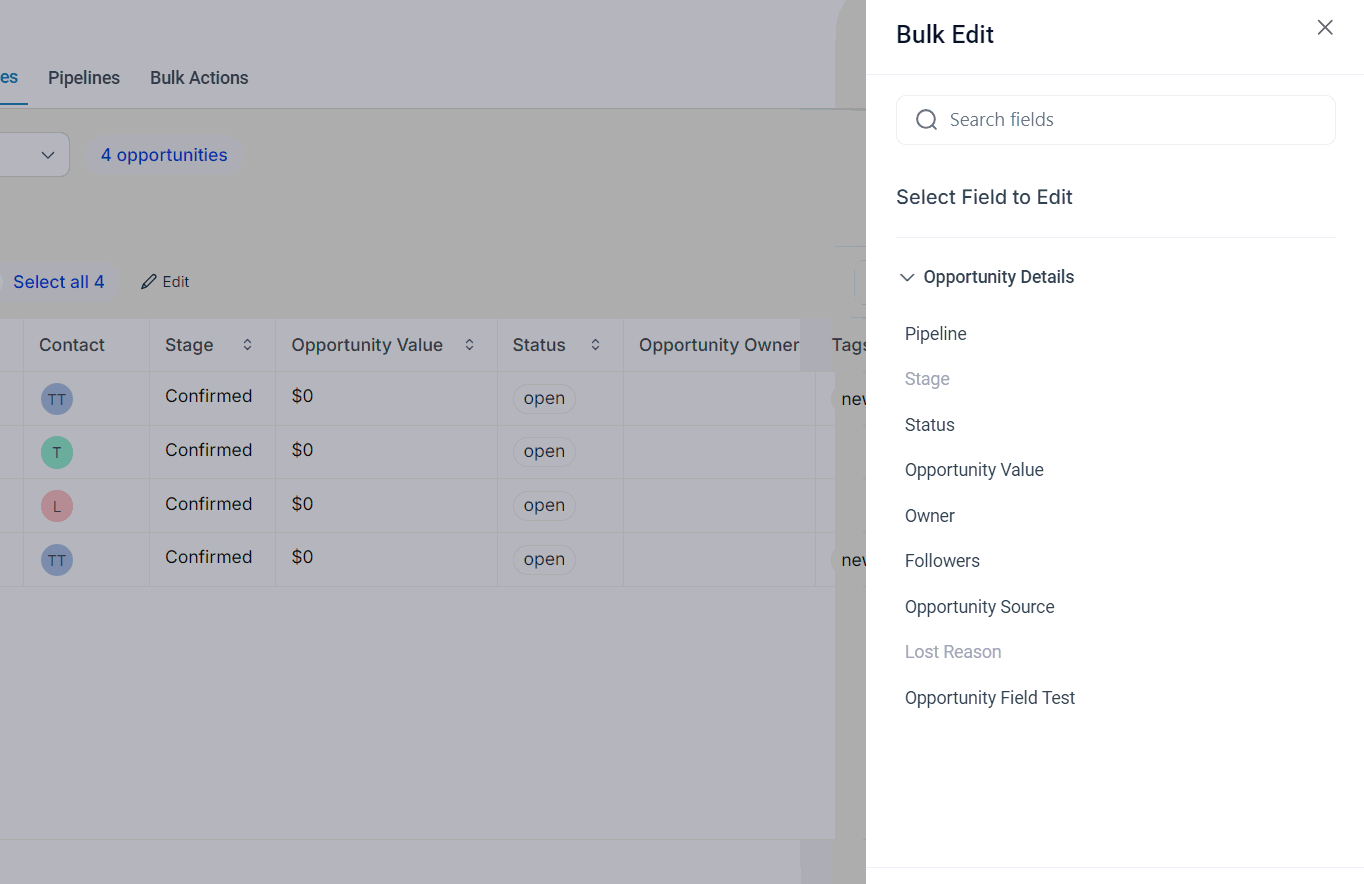Click the pencil Edit icon
Screen dimensions: 1364x884
[x=149, y=282]
